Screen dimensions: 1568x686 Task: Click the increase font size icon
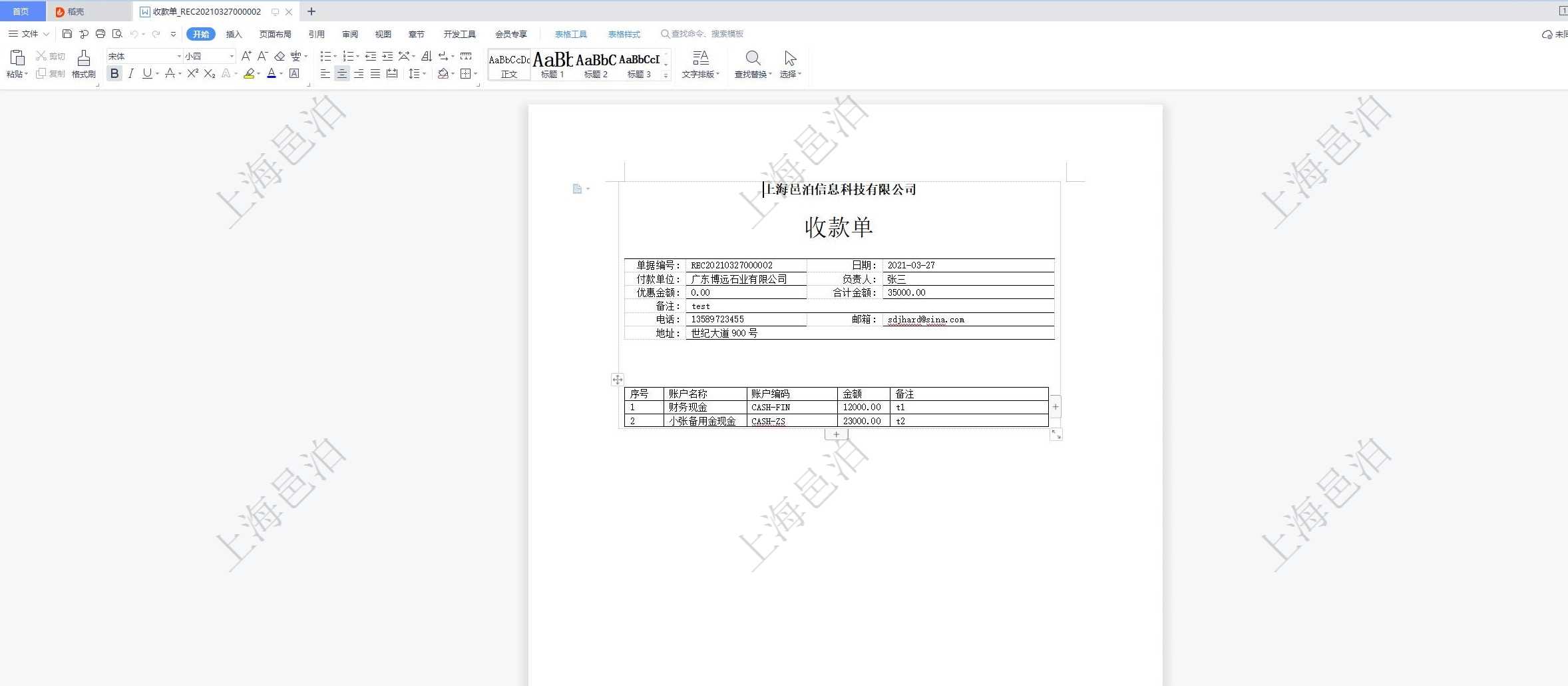246,57
